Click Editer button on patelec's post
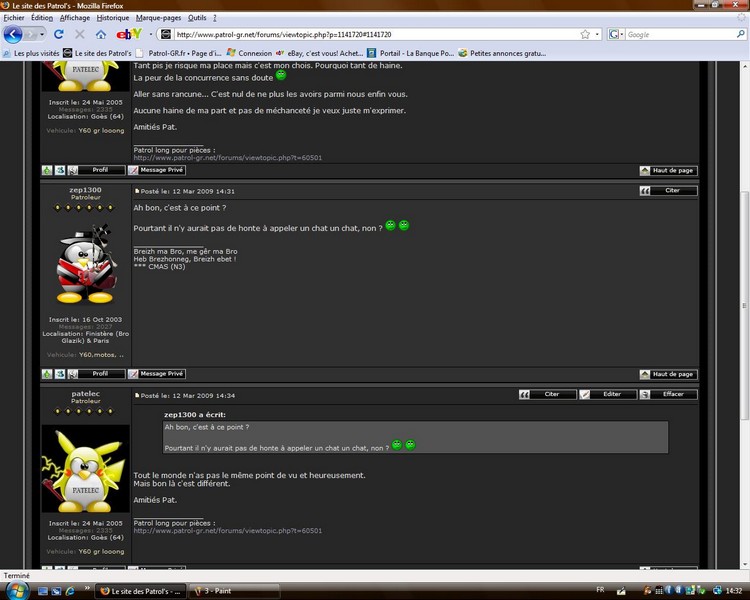 point(608,394)
